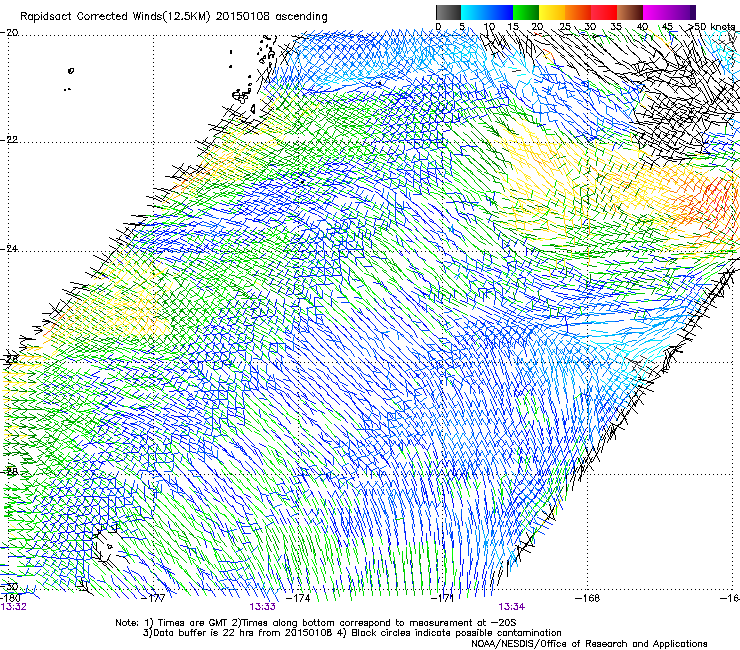740x650 pixels.
Task: Click the 'NOAA/NESDIS/Office of Research and Applications' credit
Action: pos(589,643)
